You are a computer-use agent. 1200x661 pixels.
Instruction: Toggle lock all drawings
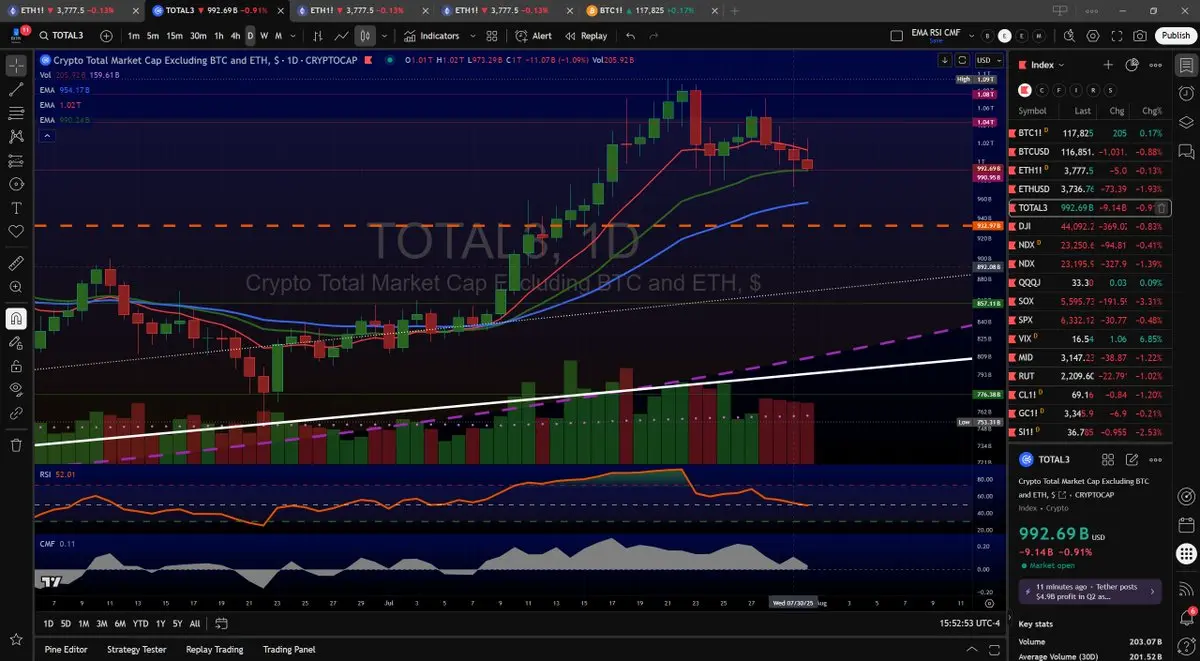tap(16, 366)
